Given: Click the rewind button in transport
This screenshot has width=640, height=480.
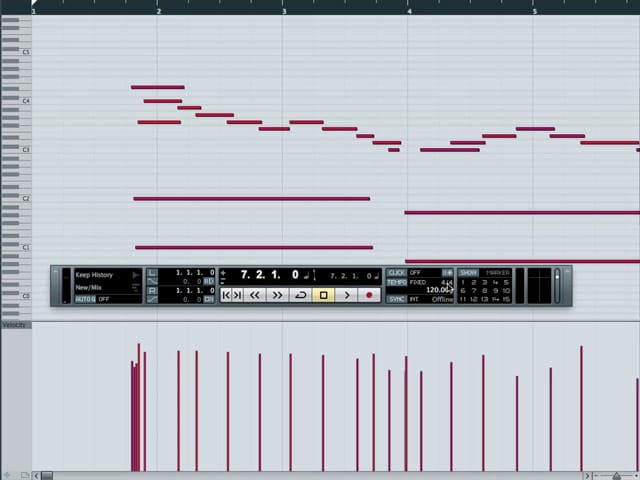Looking at the screenshot, I should pos(255,295).
